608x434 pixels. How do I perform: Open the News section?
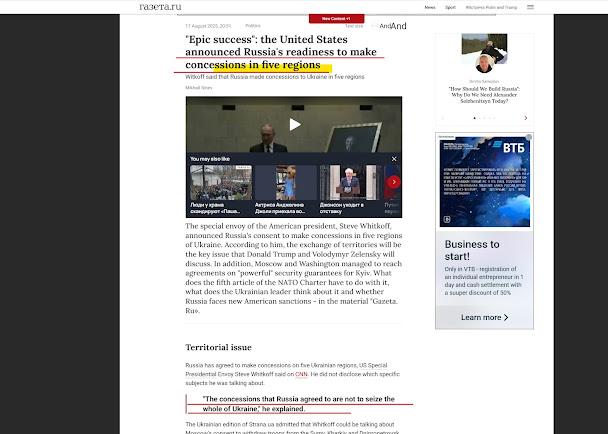coord(430,7)
